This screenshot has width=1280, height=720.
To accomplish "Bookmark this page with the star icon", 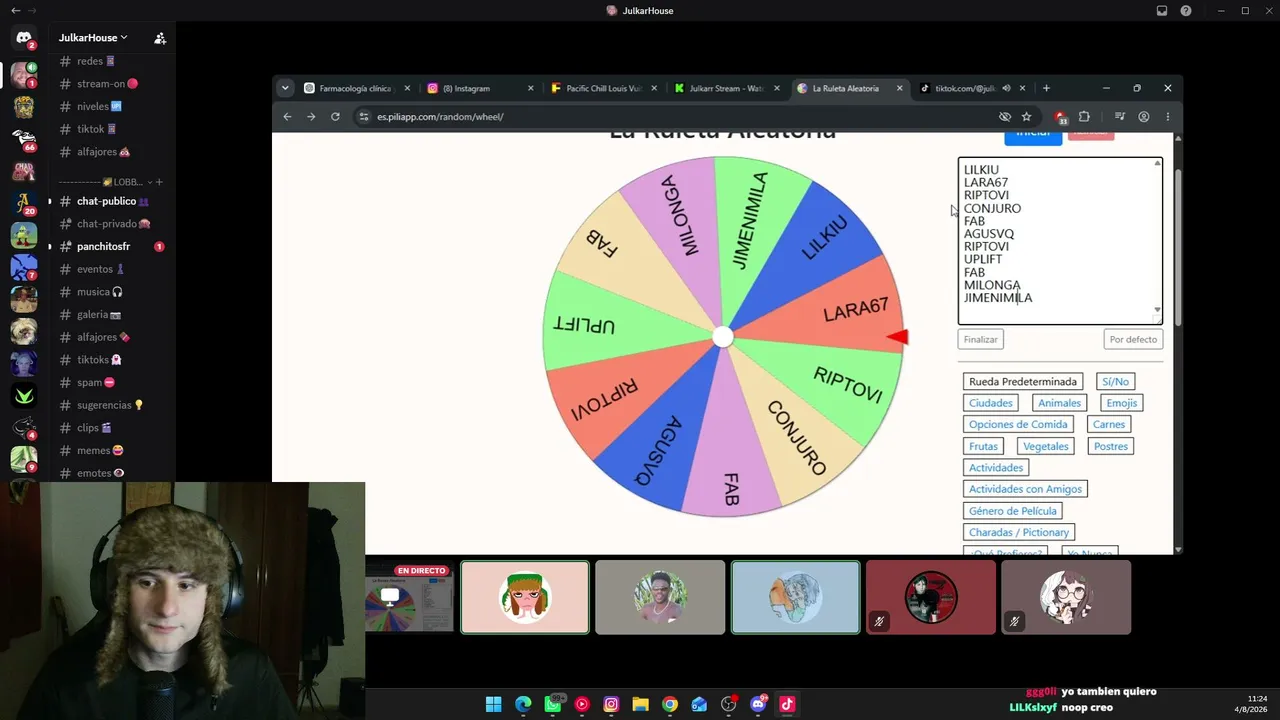I will (1026, 117).
